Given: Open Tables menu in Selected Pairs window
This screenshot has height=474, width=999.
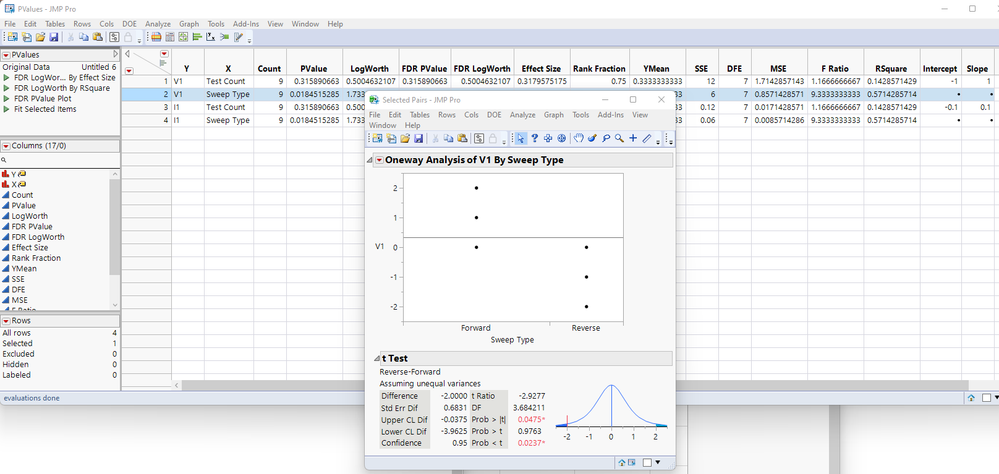Looking at the screenshot, I should click(x=419, y=115).
